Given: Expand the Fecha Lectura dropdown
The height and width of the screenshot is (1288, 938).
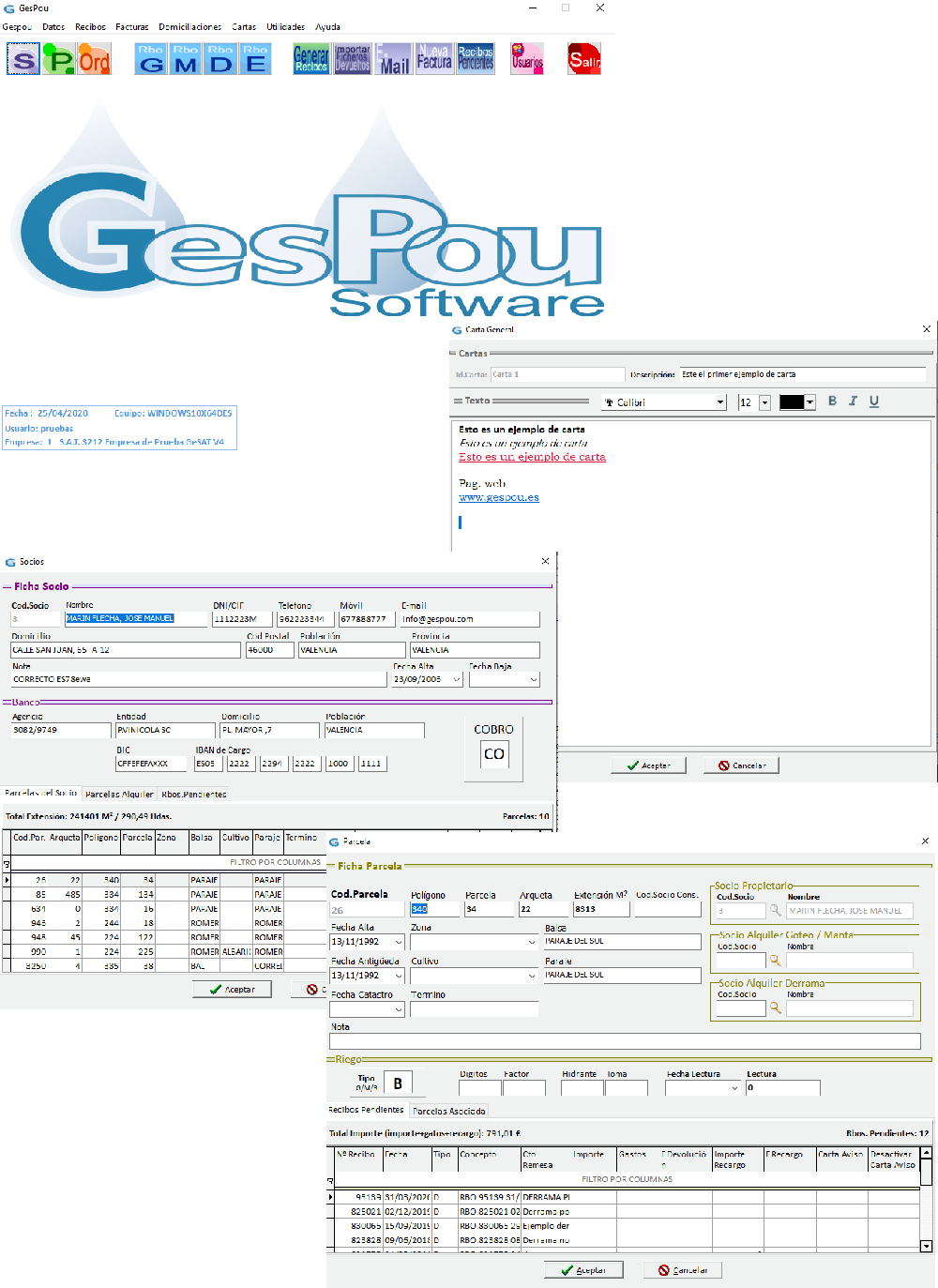Looking at the screenshot, I should 734,1088.
